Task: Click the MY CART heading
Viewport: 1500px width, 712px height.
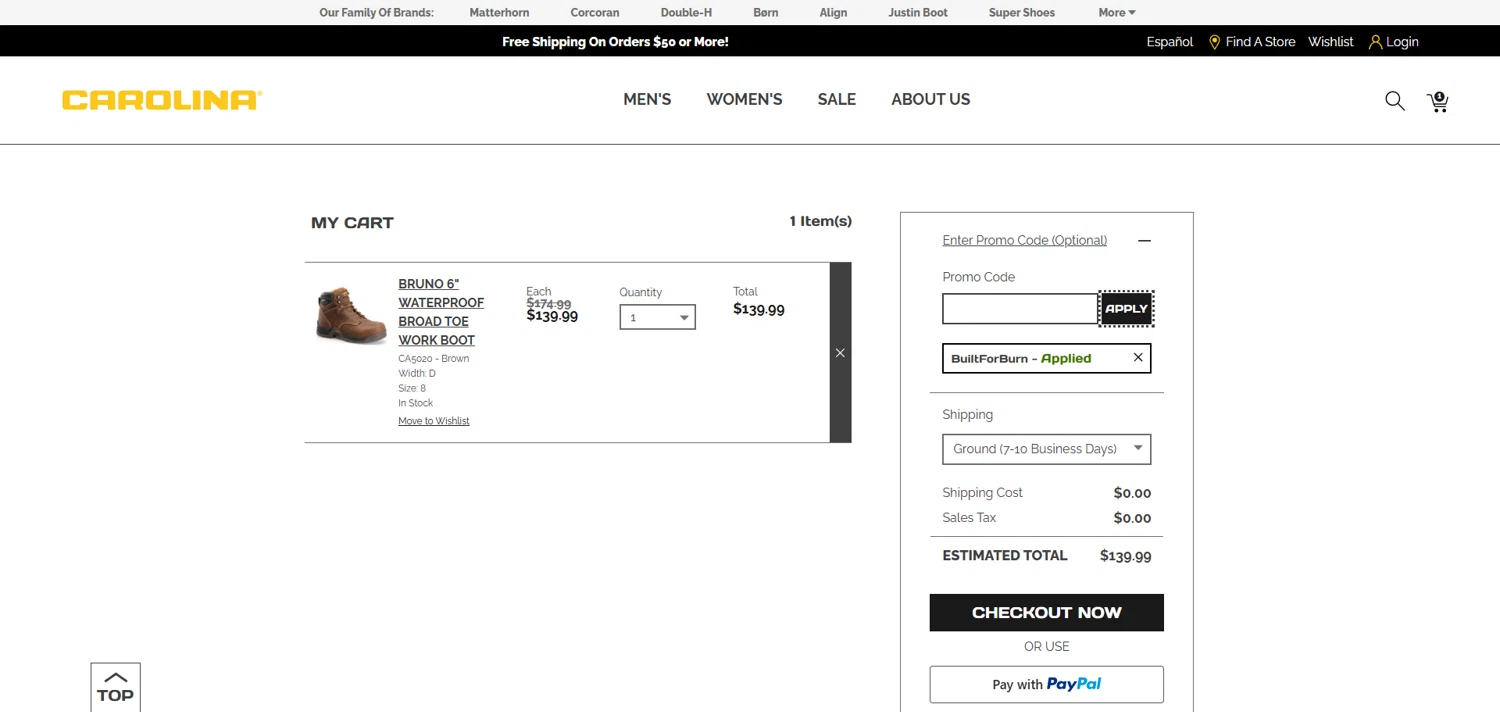Action: click(352, 223)
